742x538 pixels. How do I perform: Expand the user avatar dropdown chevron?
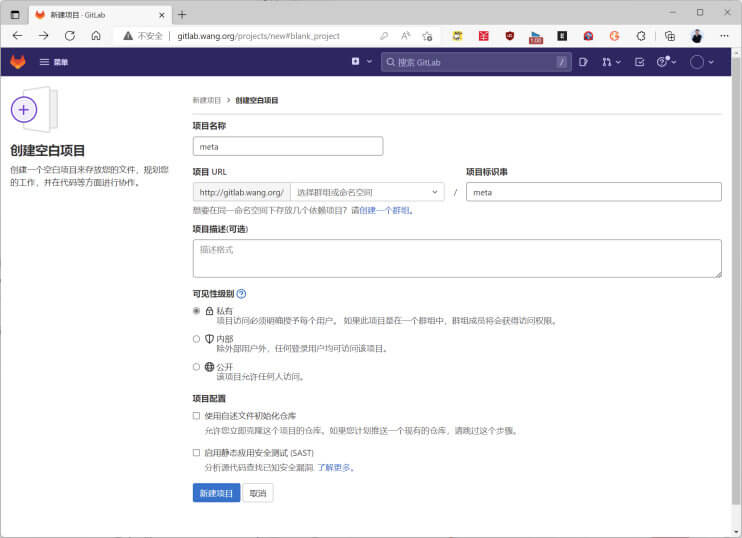click(x=711, y=62)
